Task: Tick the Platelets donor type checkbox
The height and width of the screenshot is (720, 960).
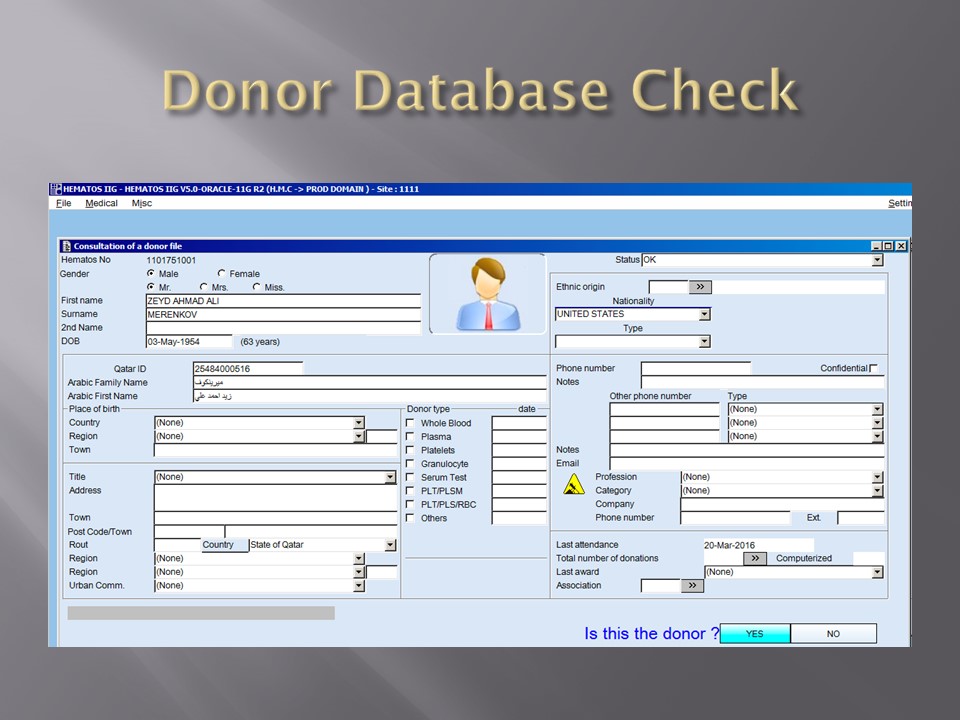Action: (410, 450)
